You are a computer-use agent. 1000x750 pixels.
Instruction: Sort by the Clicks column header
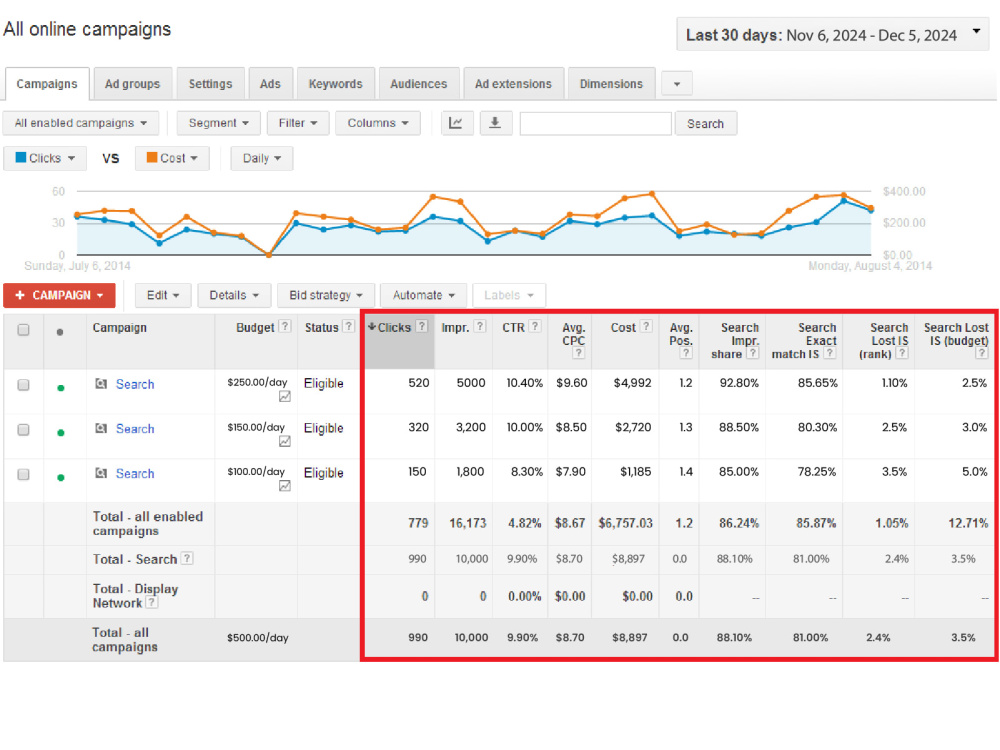(393, 327)
